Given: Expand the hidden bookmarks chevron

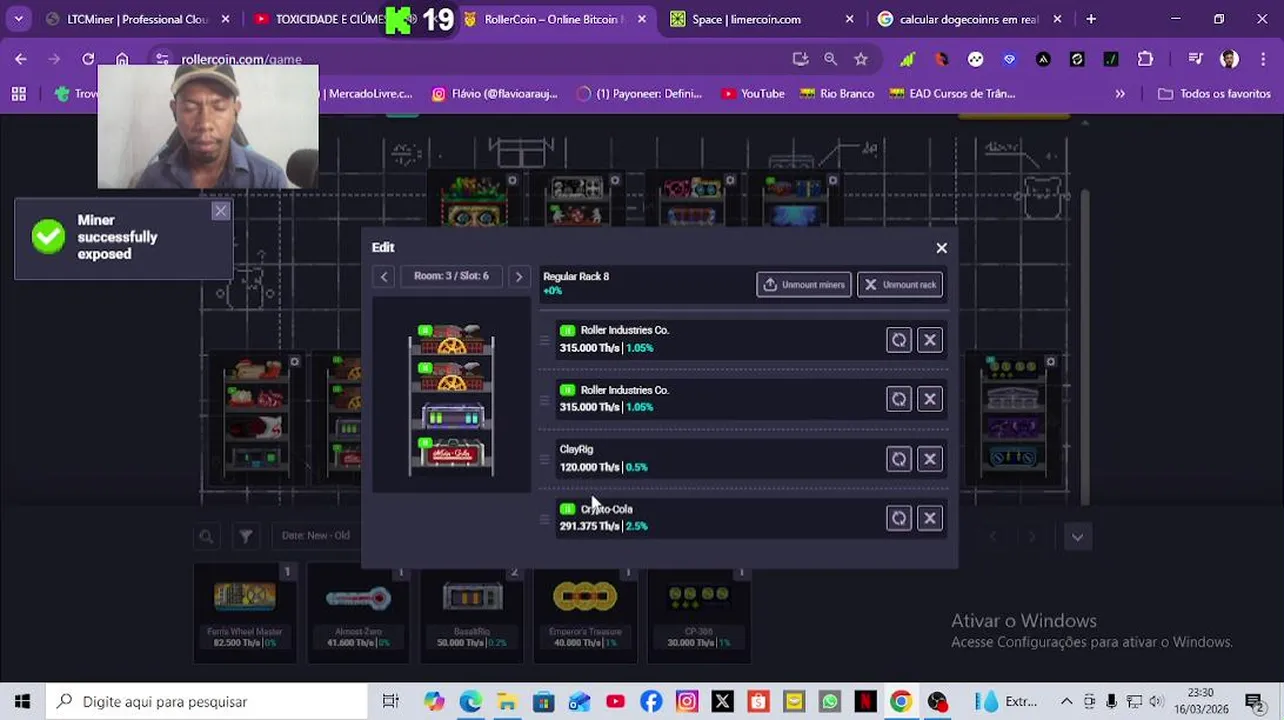Looking at the screenshot, I should coord(1120,94).
